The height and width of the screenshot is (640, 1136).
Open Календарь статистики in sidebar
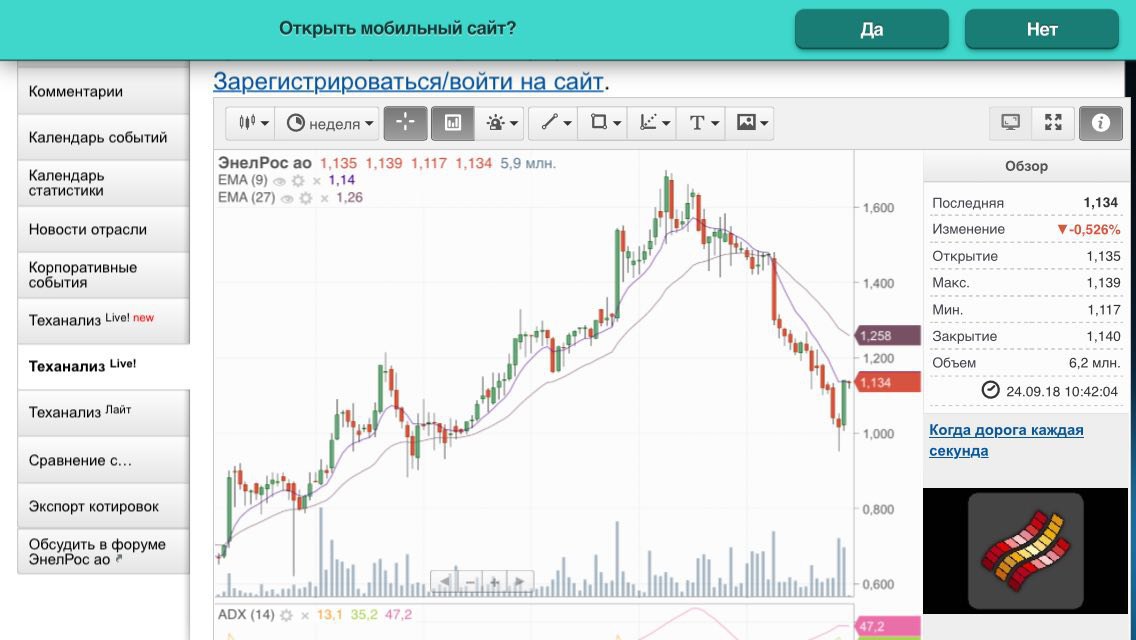click(104, 183)
